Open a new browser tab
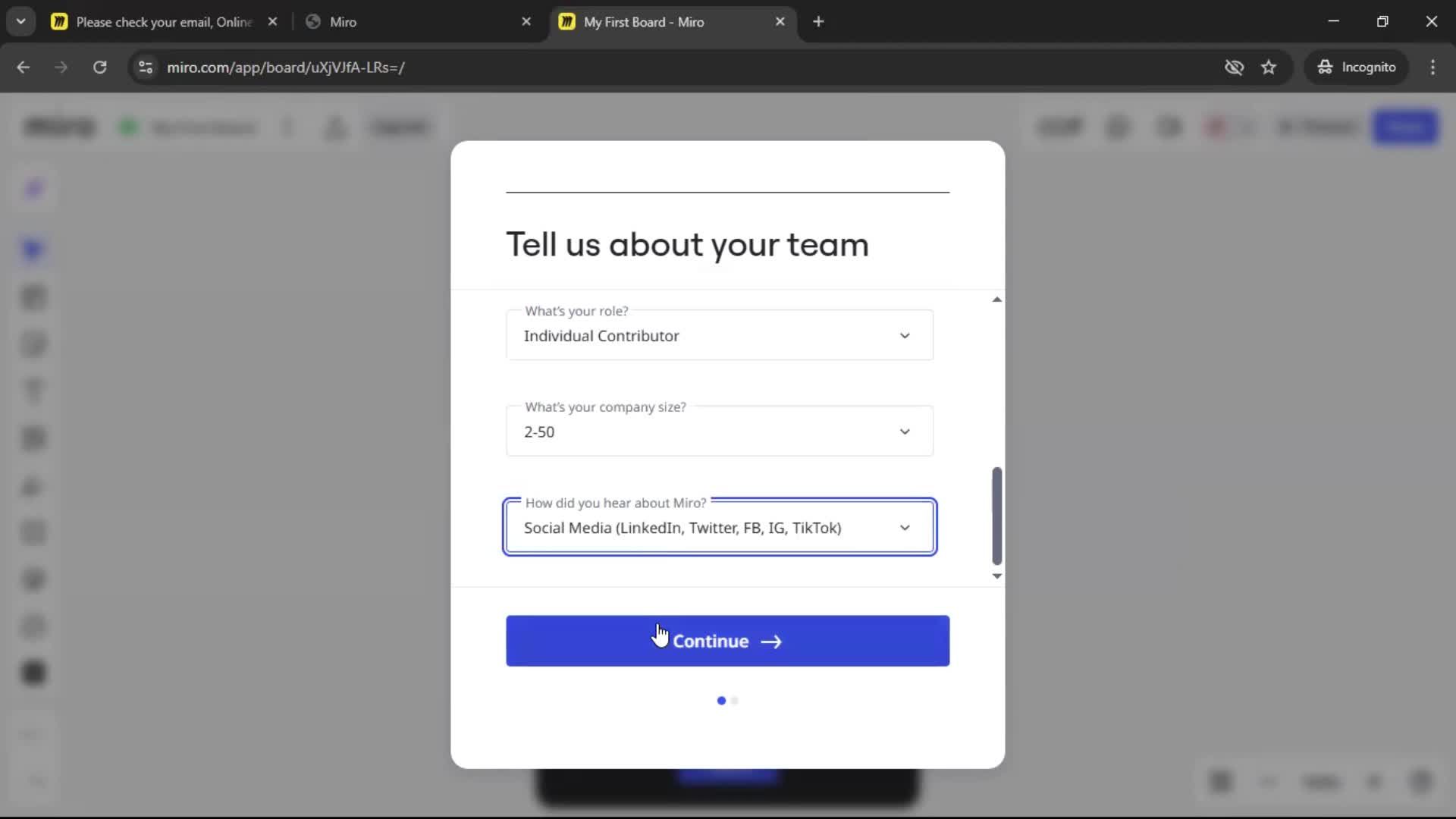The image size is (1456, 819). point(818,22)
